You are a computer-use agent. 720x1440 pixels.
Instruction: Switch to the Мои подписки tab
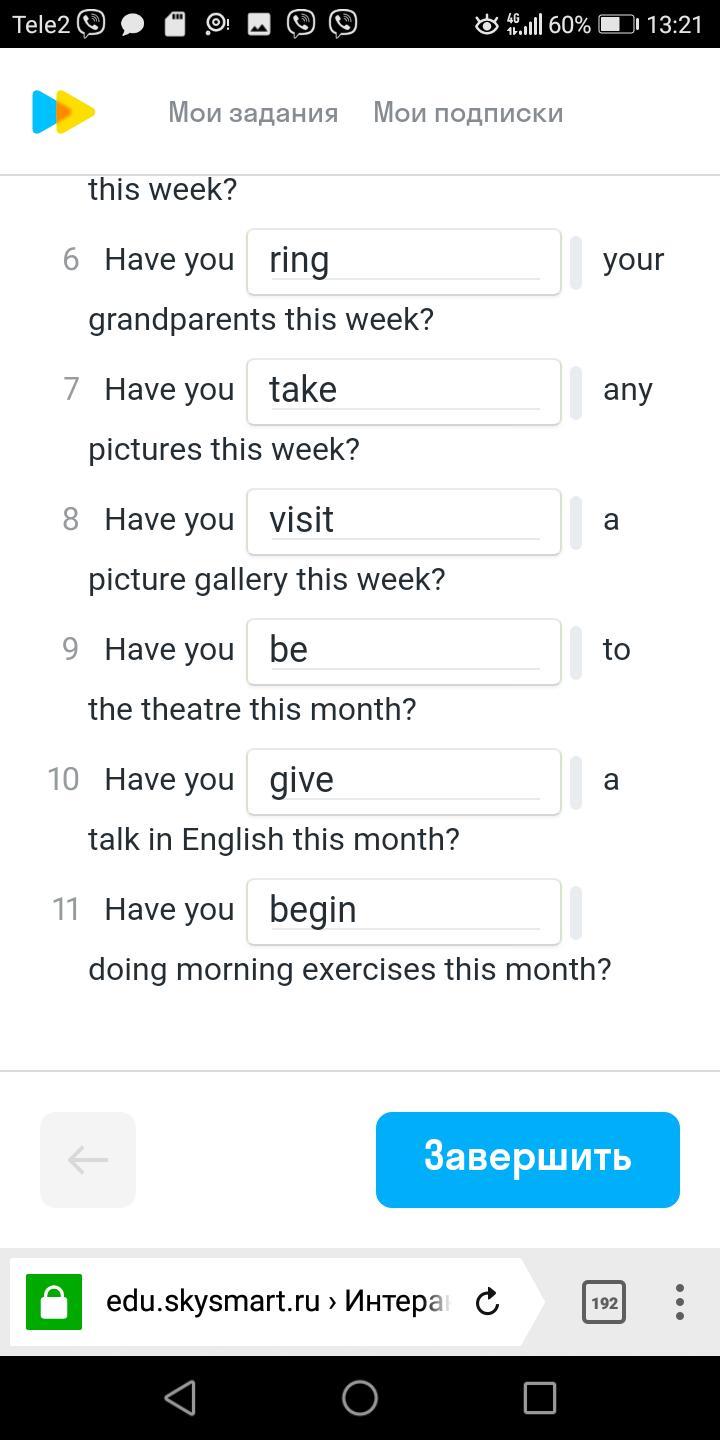[468, 113]
